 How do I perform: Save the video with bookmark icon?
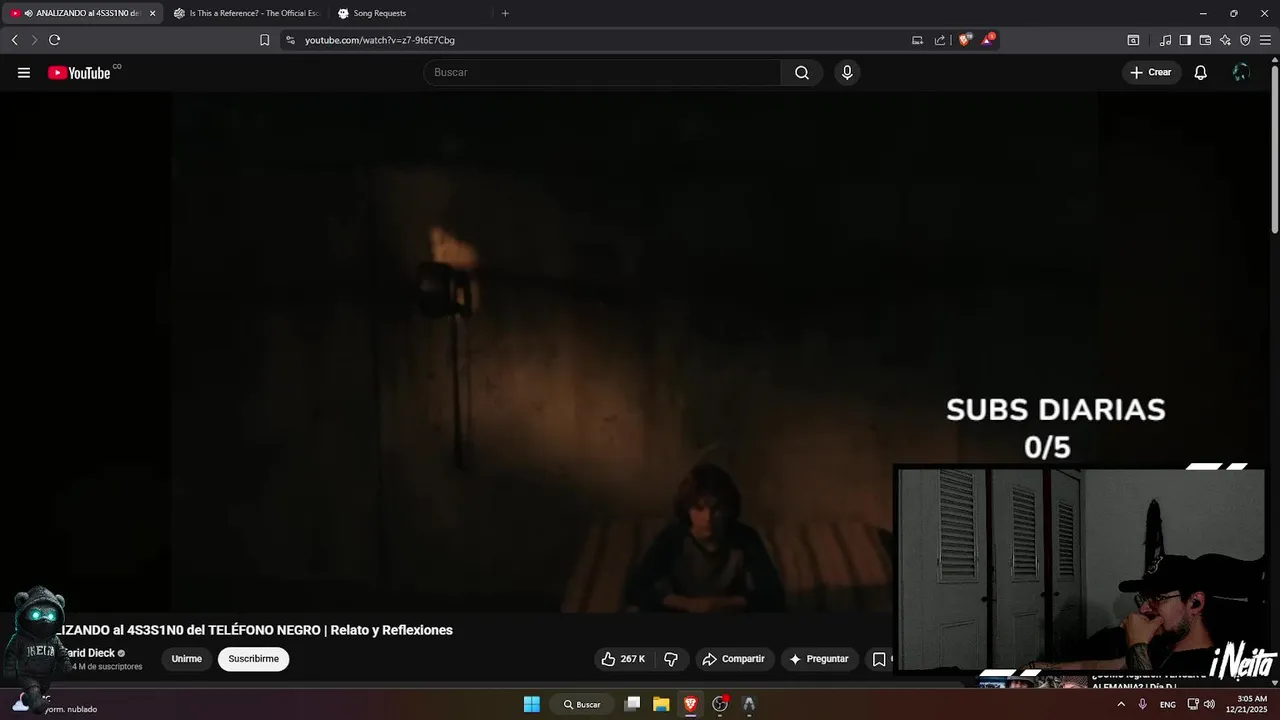[x=879, y=659]
